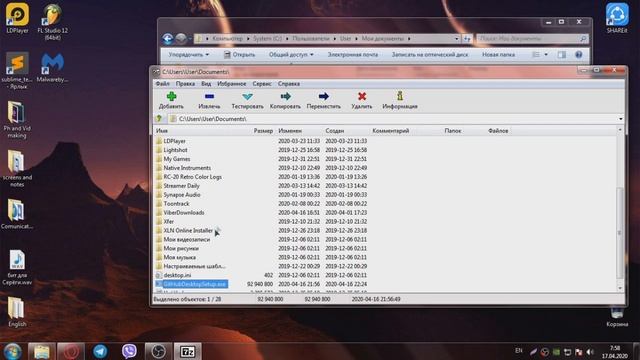This screenshot has height=360, width=640.
Task: Click the Explorer back navigation arrow
Action: click(167, 39)
